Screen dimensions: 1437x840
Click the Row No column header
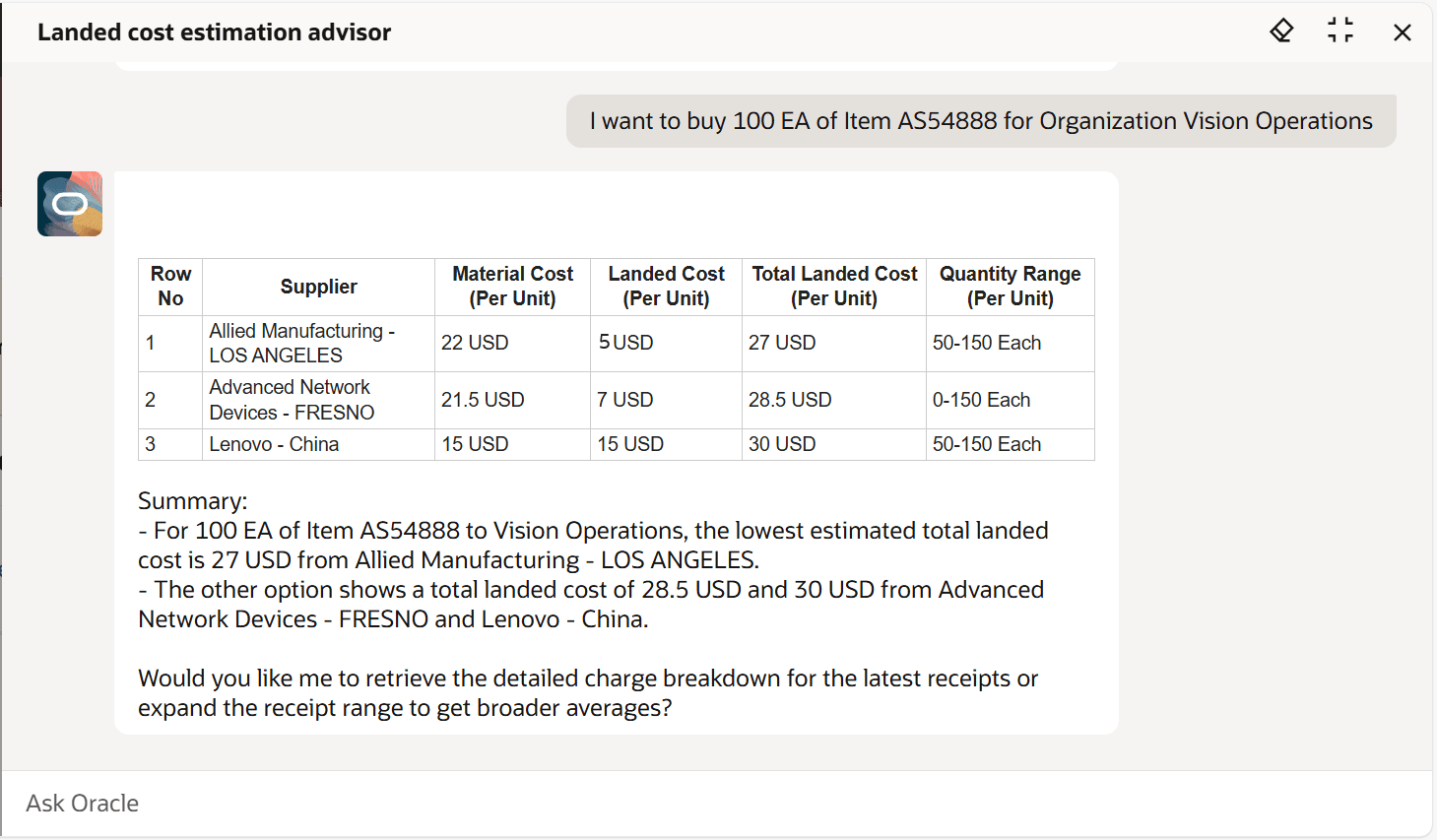pos(169,286)
